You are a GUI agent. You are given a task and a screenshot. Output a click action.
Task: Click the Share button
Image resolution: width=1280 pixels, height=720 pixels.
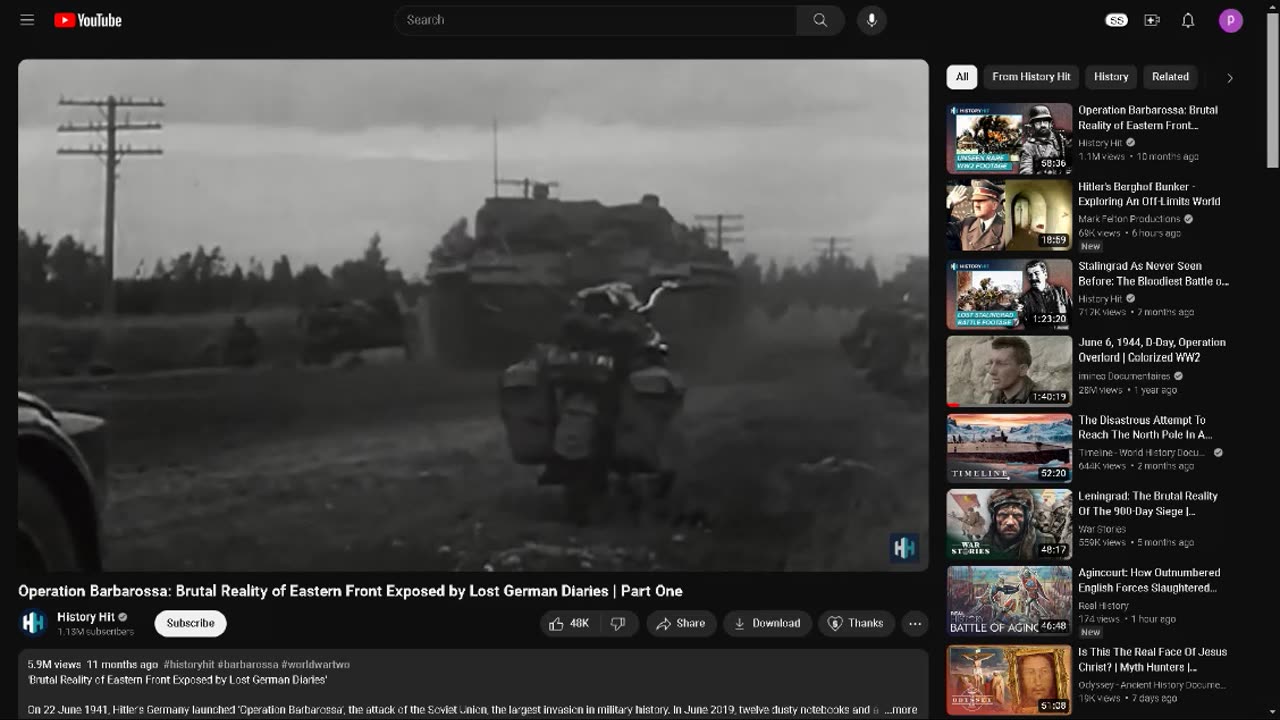click(681, 623)
